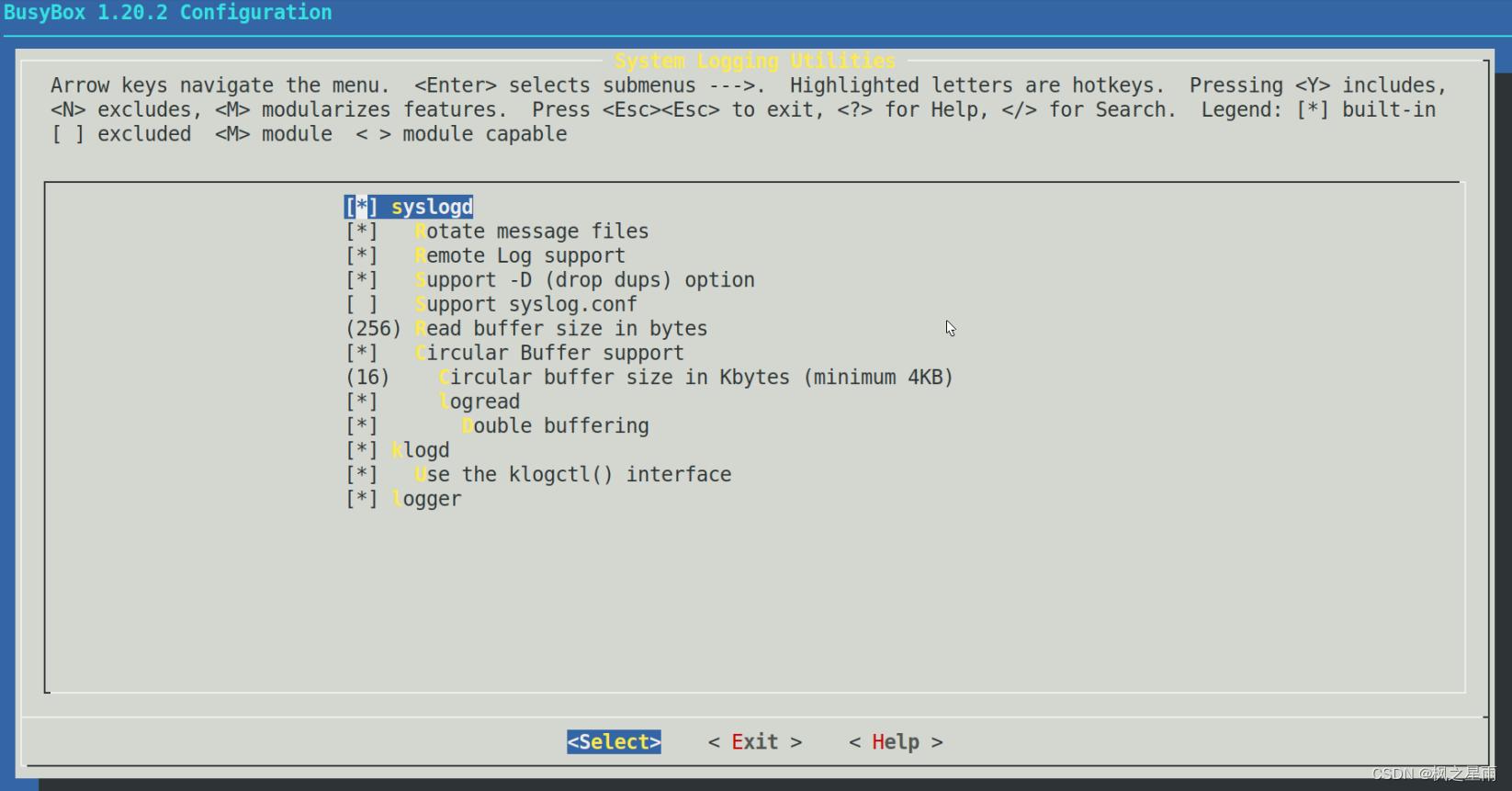The width and height of the screenshot is (1512, 791).
Task: Toggle the logread option
Action: click(362, 402)
